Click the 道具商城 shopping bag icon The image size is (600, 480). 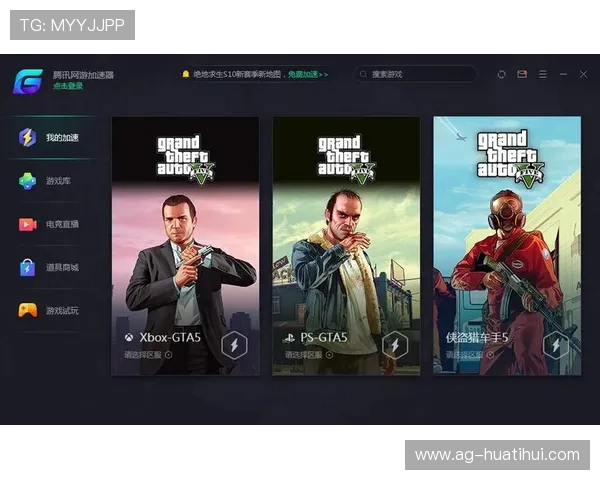point(28,267)
